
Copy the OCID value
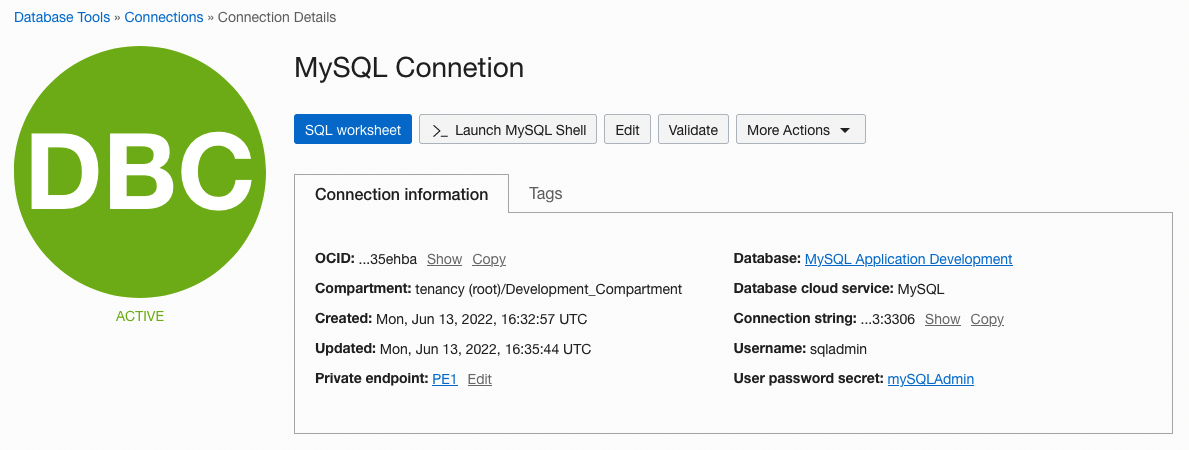tap(489, 259)
